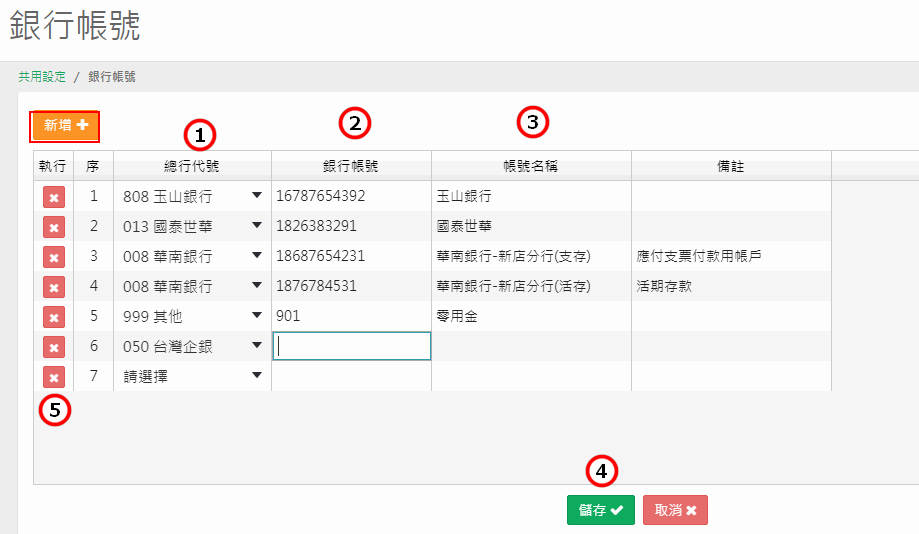Screen dimensions: 919x534
Task: Go to 共用設定 breadcrumb link
Action: click(42, 77)
